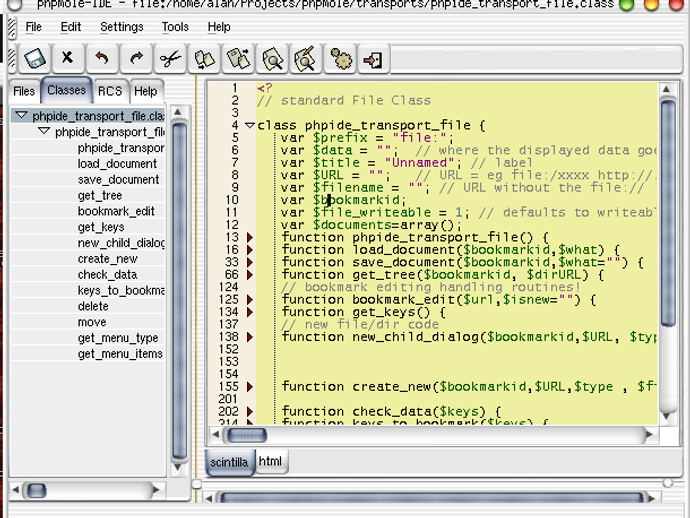Click the class tree horizontal scroll-left arrow
Screen dimensions: 690x518
coord(16,490)
